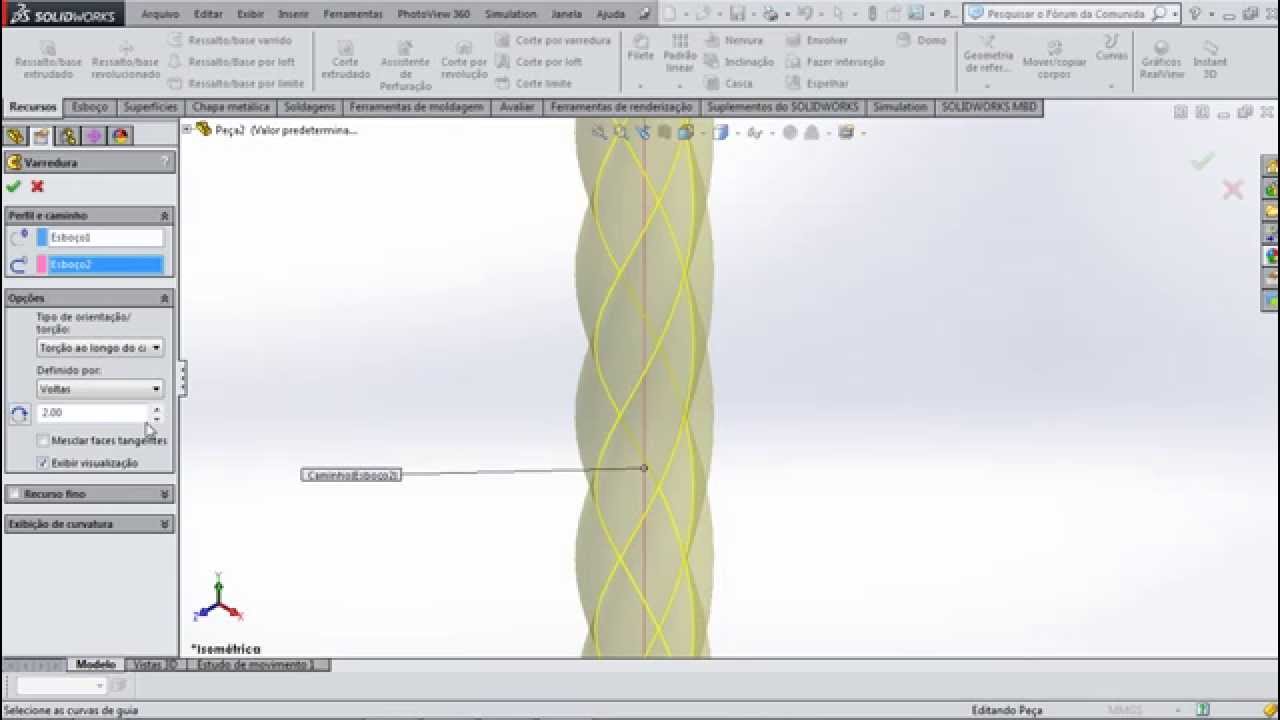
Task: Select the Curvas tool in the ribbon
Action: point(1111,48)
